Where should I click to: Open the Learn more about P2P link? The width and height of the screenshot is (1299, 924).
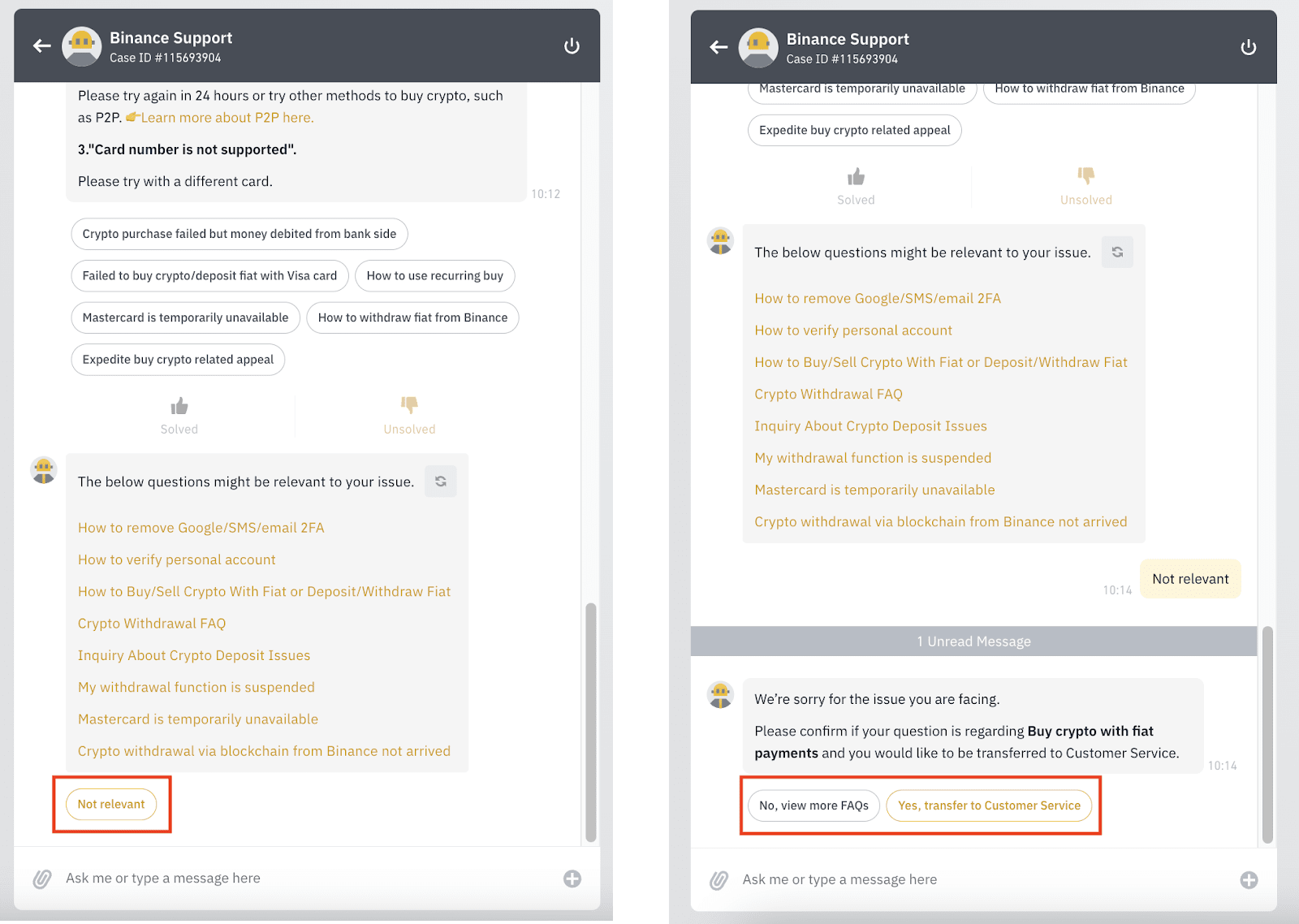pyautogui.click(x=227, y=117)
